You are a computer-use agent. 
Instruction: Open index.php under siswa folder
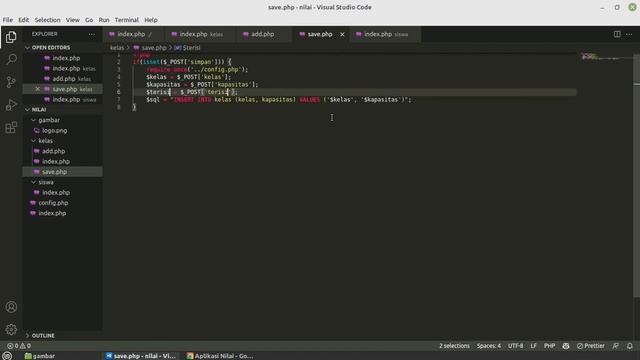pos(56,193)
